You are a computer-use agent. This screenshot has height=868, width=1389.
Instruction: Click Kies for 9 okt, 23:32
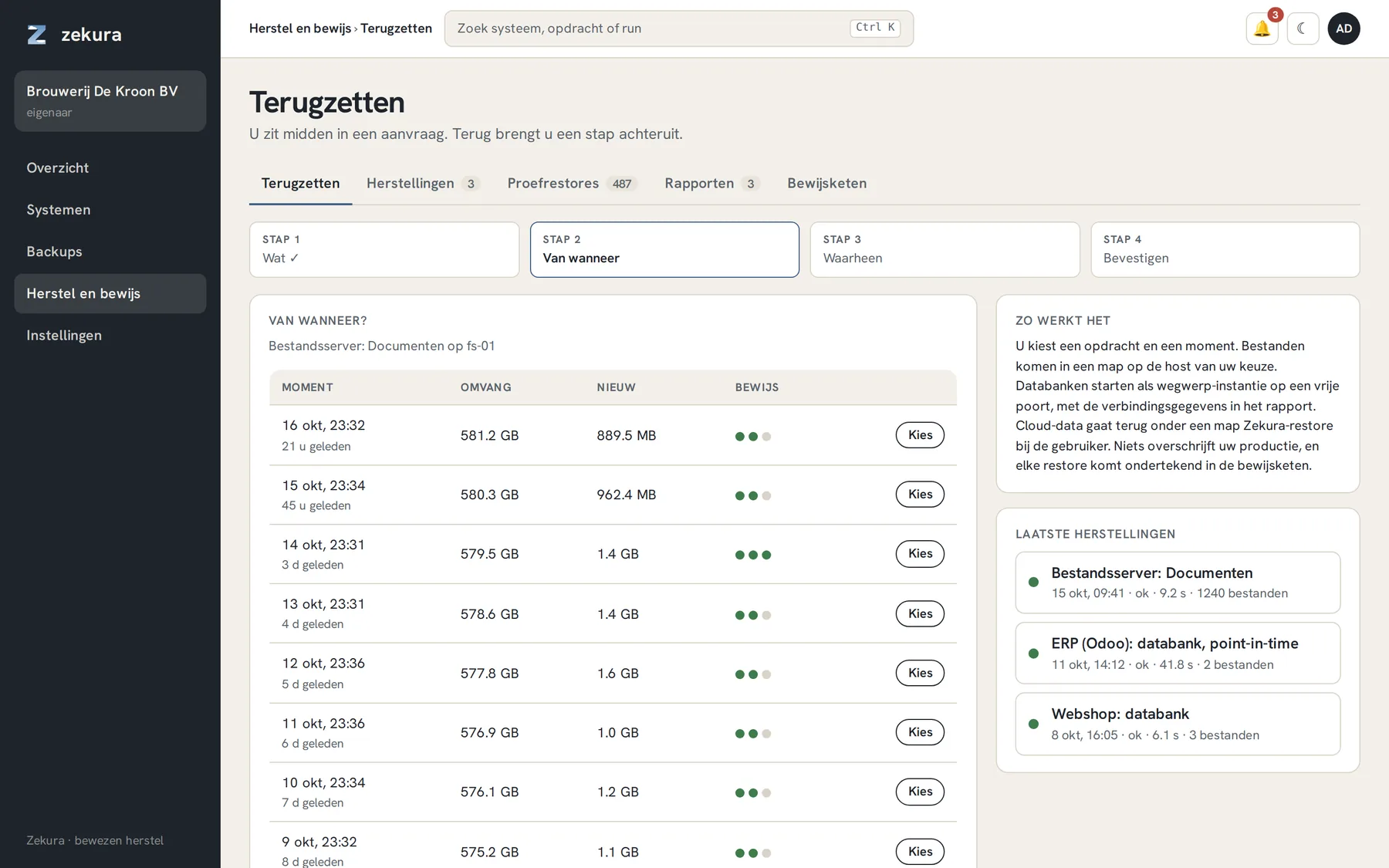(x=920, y=852)
